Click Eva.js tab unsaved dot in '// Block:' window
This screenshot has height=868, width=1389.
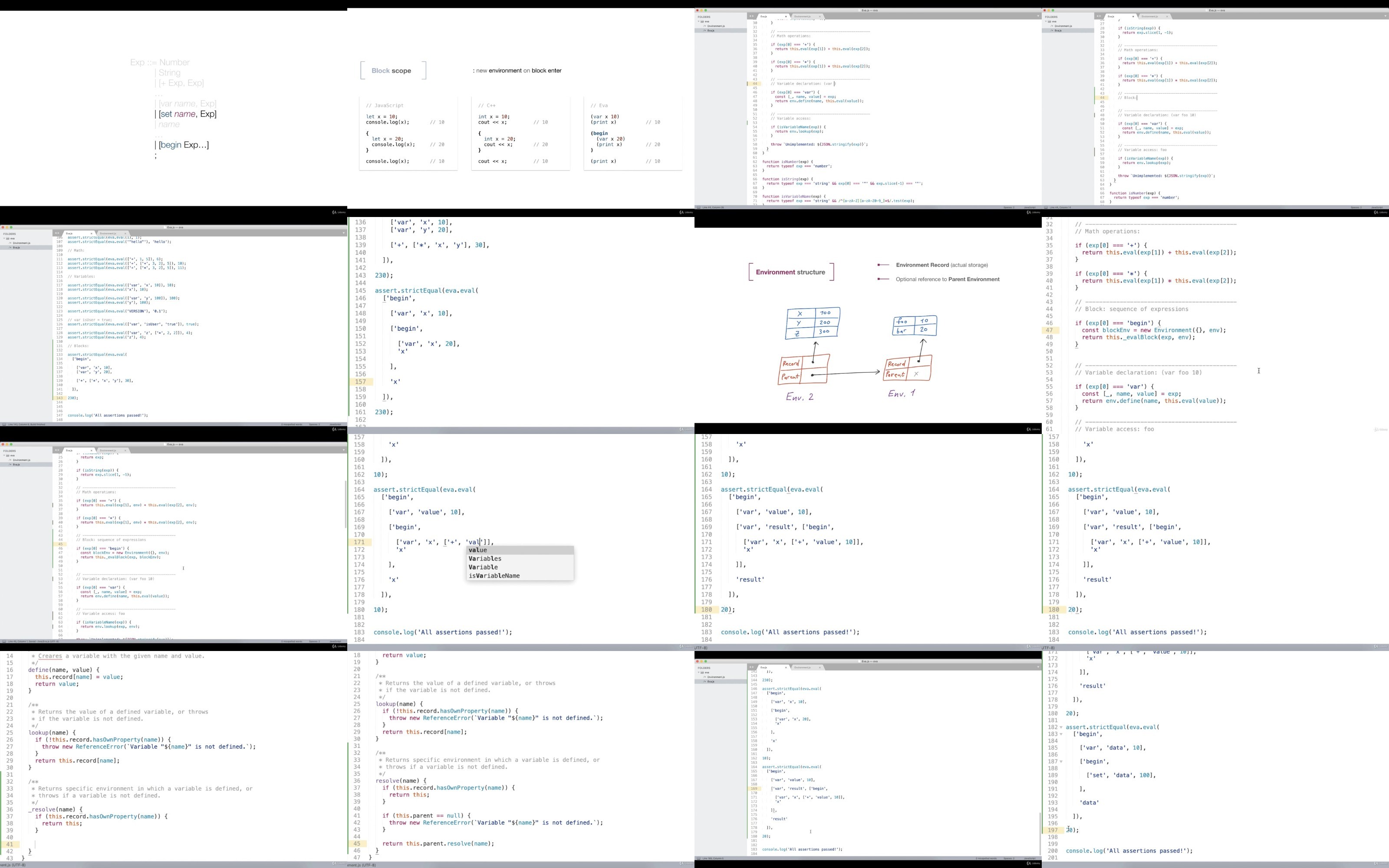pos(1133,16)
